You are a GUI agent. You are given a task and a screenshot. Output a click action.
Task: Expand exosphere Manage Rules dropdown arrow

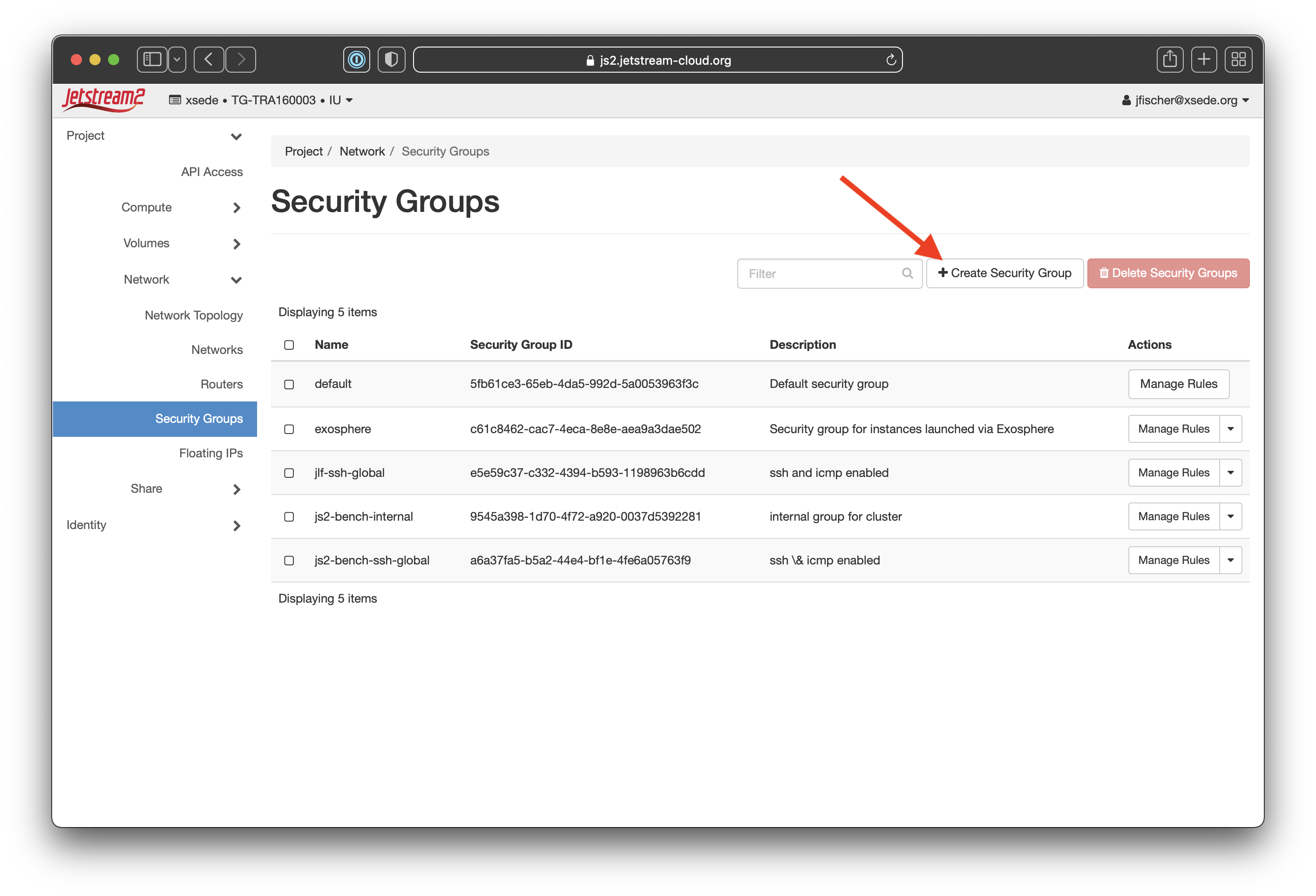tap(1230, 429)
